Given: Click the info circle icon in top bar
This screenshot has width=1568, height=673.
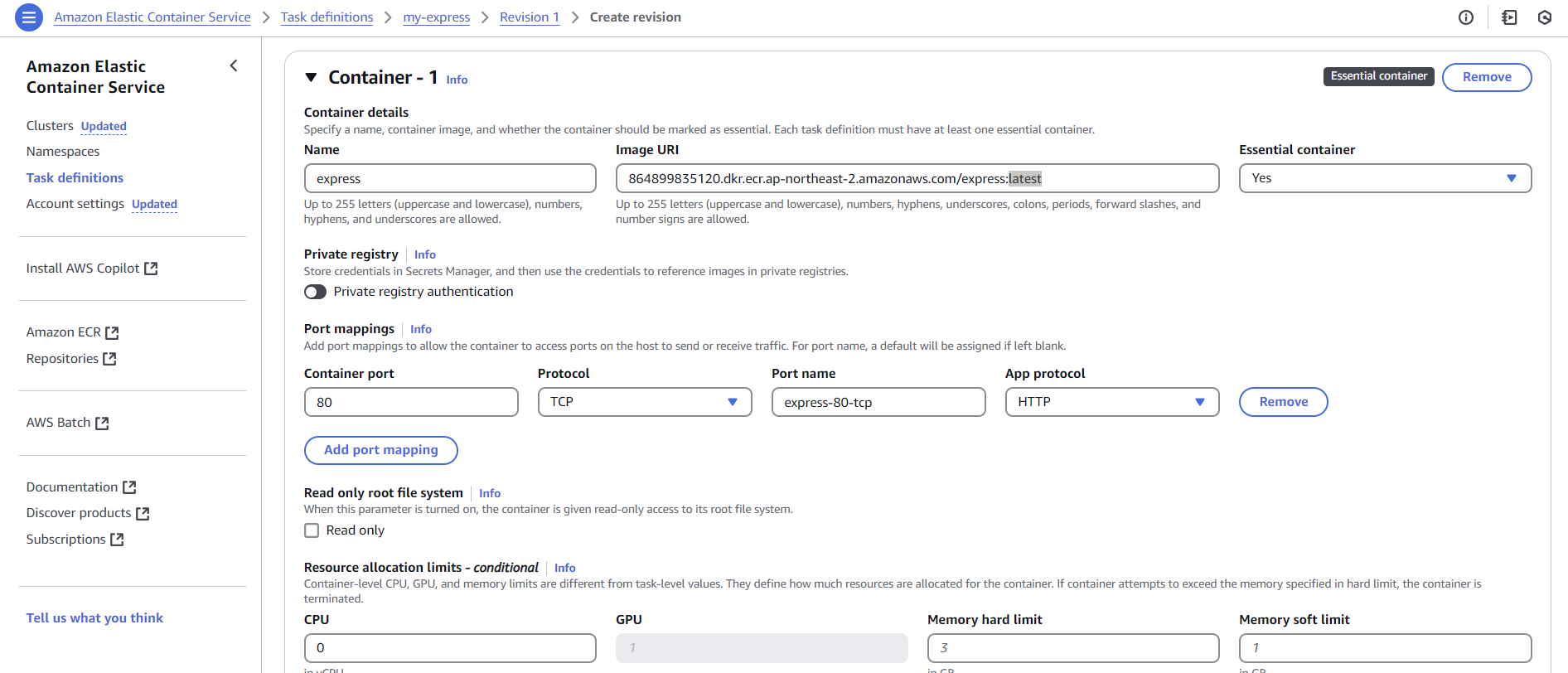Looking at the screenshot, I should point(1466,17).
